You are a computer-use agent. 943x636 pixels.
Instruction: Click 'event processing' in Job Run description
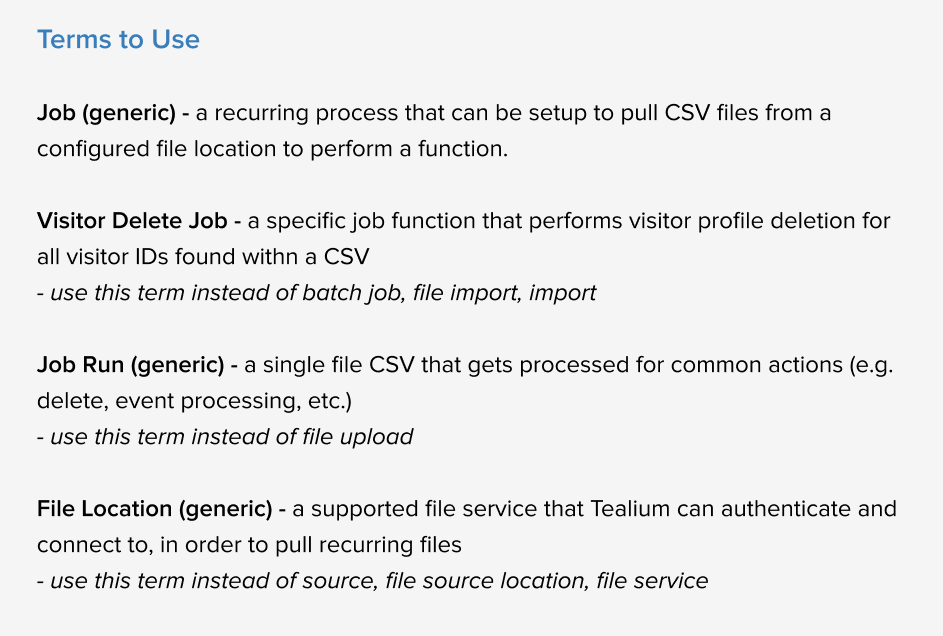(208, 400)
